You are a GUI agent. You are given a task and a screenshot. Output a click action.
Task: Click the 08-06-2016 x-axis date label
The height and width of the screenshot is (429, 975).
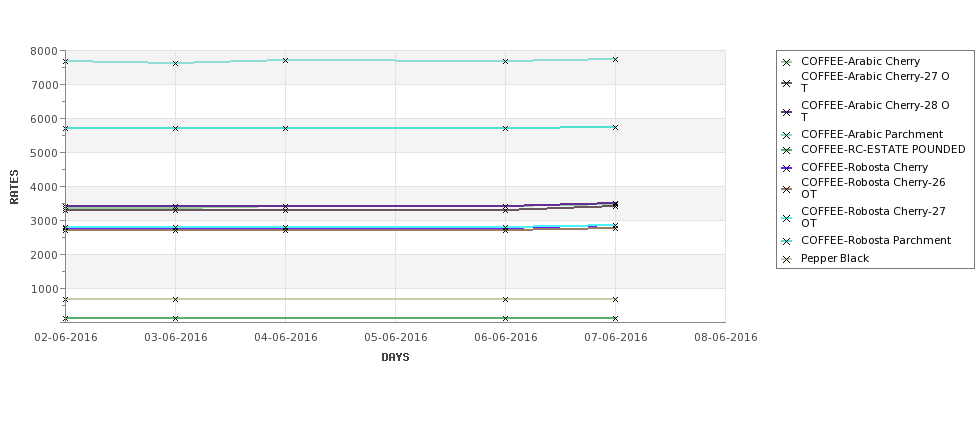[x=726, y=338]
